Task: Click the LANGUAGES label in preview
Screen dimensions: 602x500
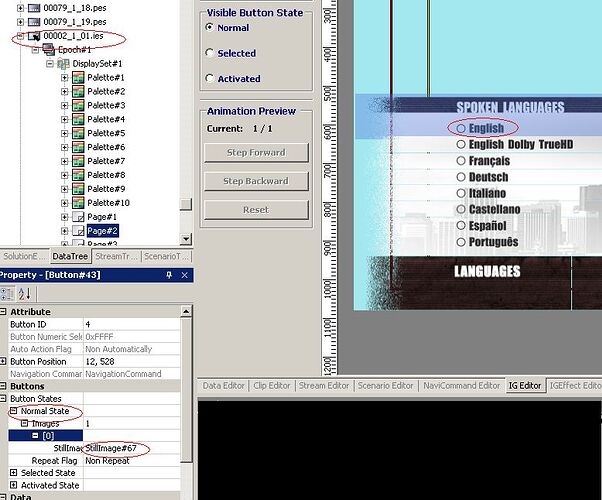Action: (487, 272)
